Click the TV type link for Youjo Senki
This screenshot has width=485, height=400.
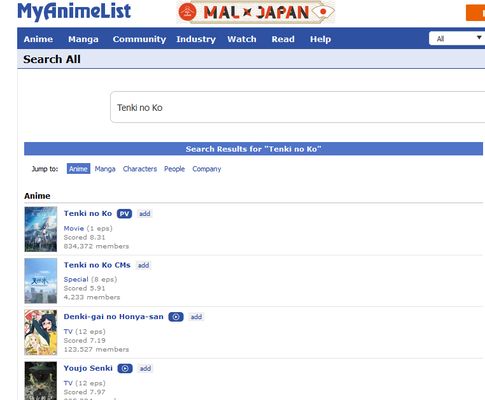point(68,383)
